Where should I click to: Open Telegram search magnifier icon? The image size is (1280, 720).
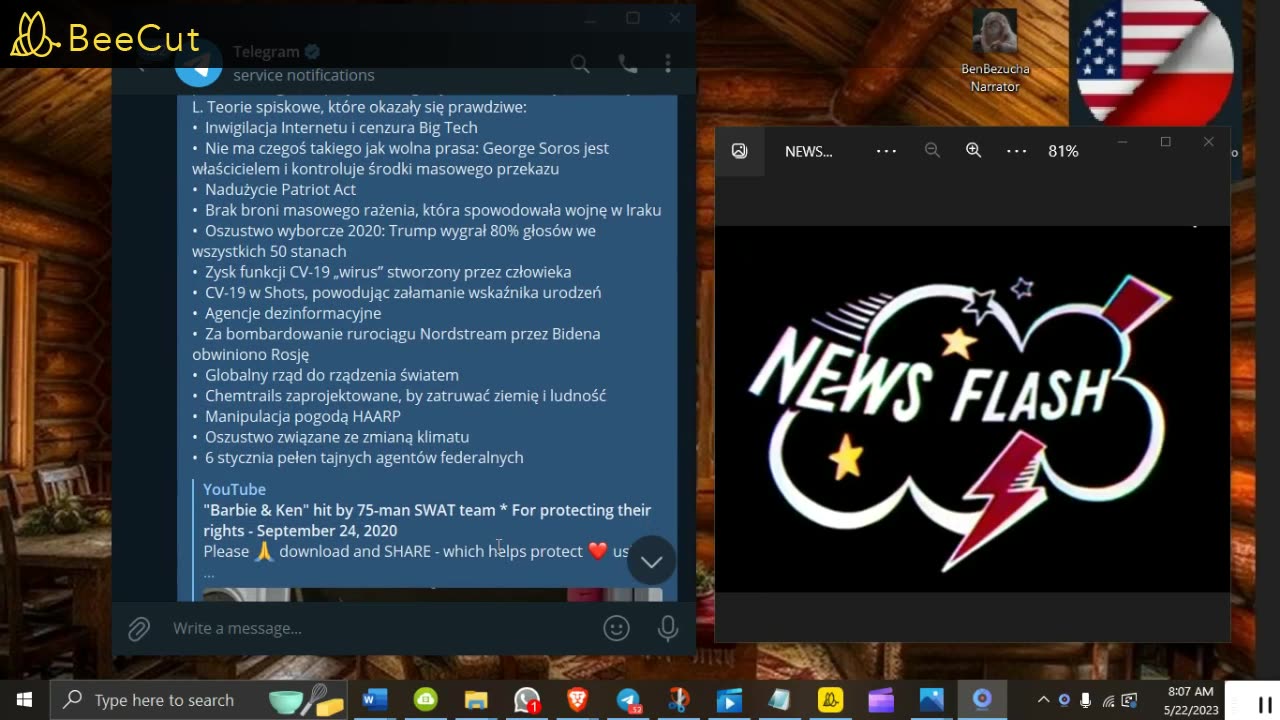pos(580,64)
